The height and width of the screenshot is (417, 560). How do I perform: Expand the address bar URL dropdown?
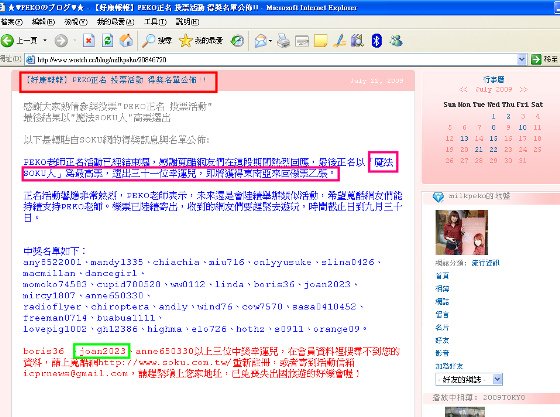click(x=521, y=59)
